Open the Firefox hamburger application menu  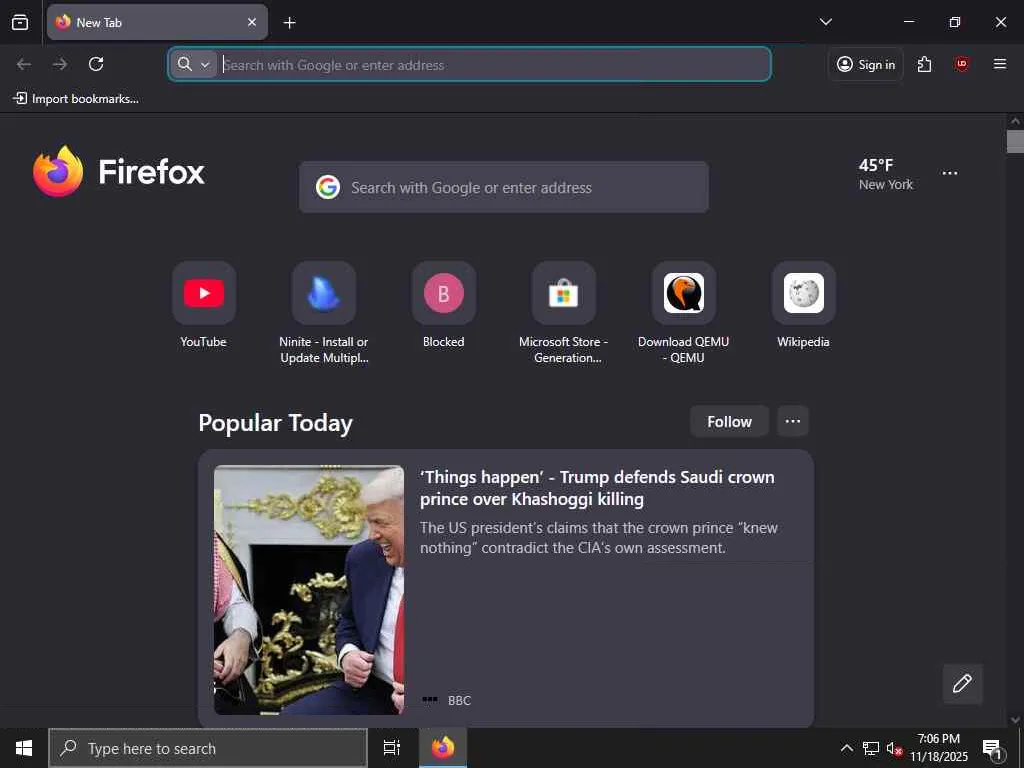coord(999,64)
